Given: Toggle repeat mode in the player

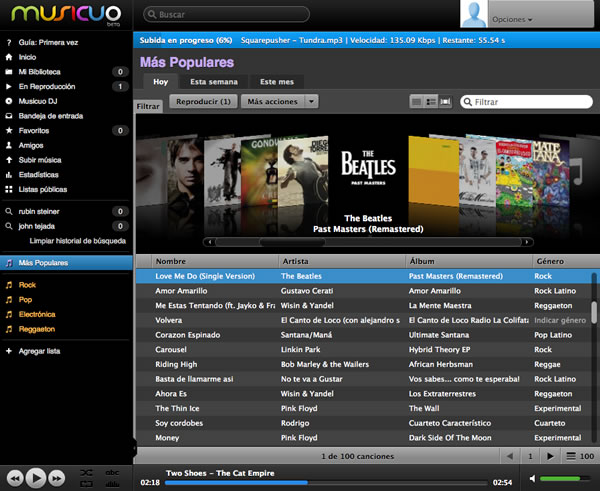Looking at the screenshot, I should pyautogui.click(x=86, y=484).
